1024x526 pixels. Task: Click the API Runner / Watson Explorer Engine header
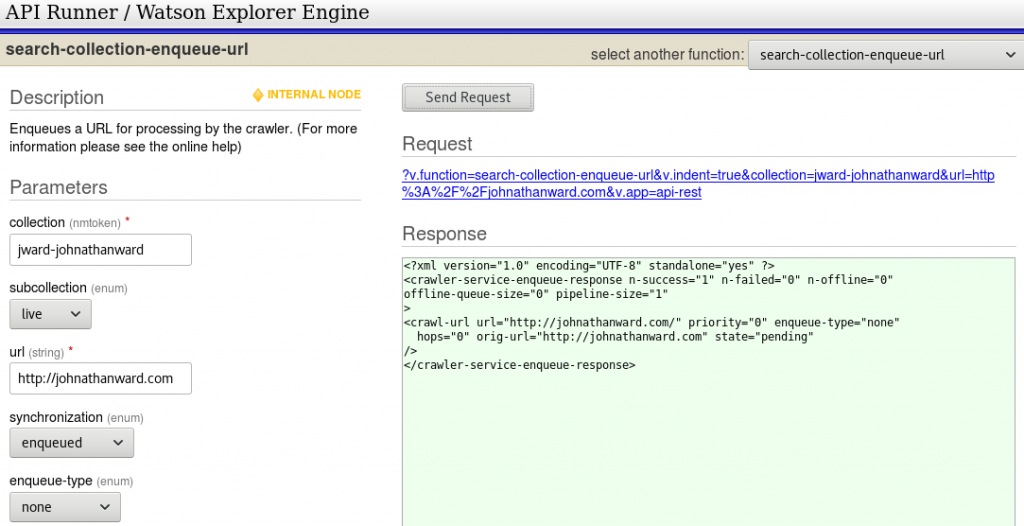(x=187, y=12)
